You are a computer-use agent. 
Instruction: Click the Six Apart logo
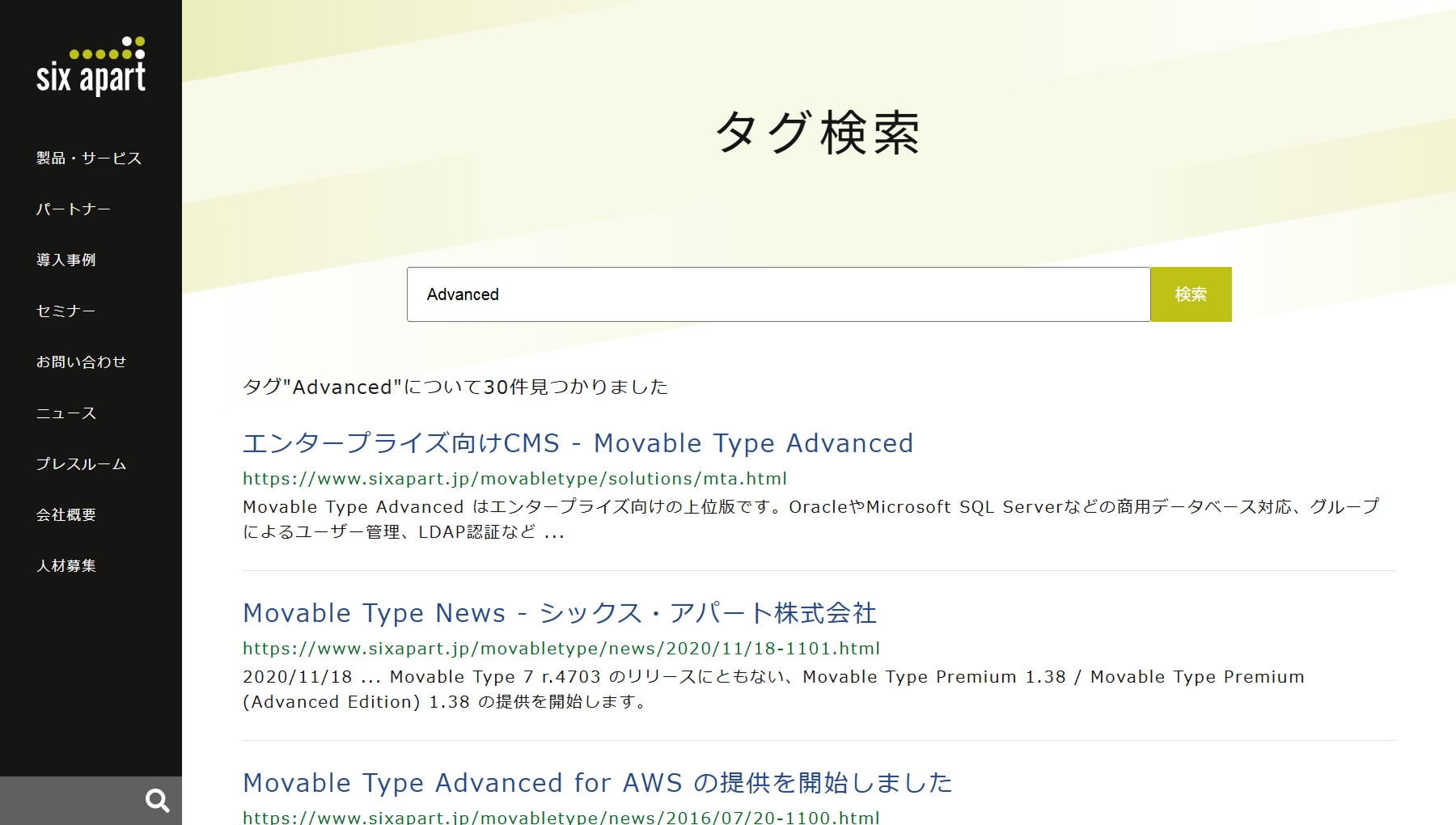91,66
